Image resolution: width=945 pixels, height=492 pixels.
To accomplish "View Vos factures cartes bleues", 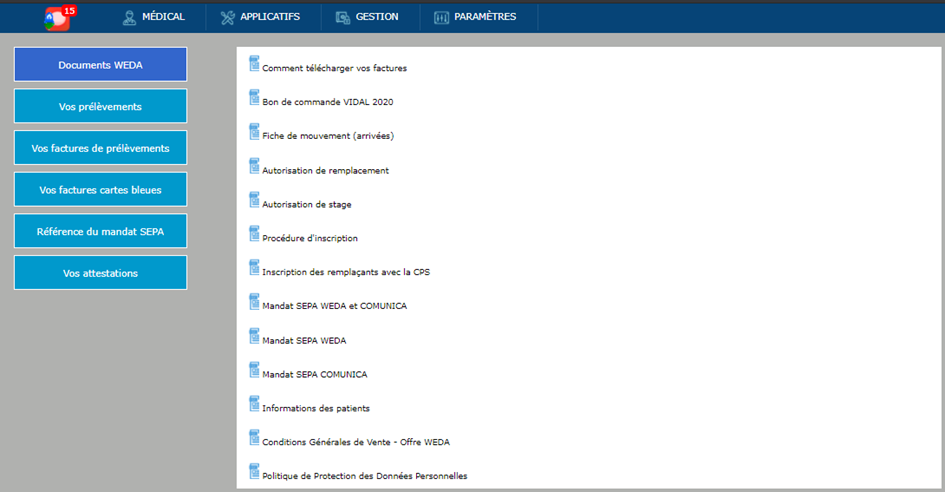I will 100,190.
